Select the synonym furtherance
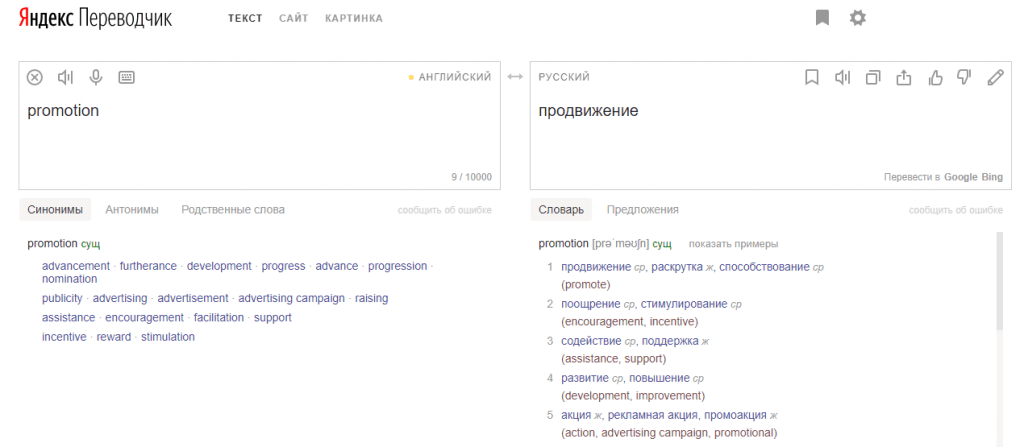 pos(148,266)
